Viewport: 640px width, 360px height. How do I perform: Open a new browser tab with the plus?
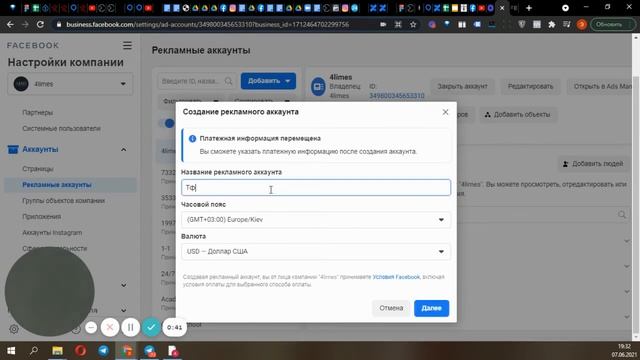point(529,8)
